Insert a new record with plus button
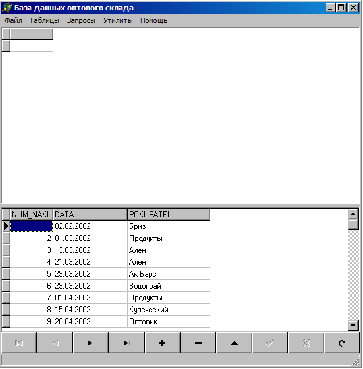This screenshot has width=363, height=369. (x=162, y=343)
